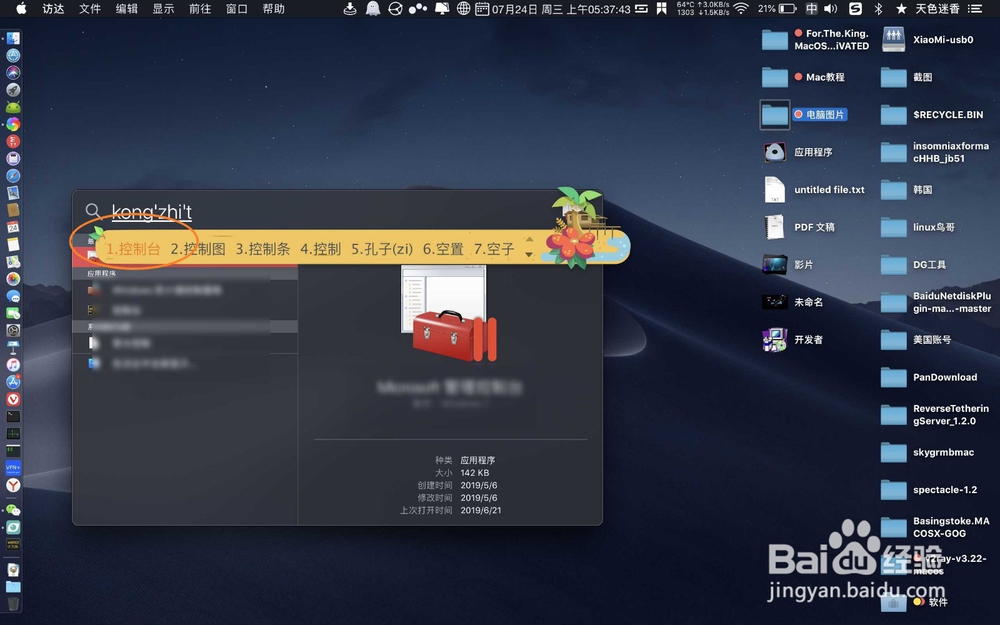Image resolution: width=1000 pixels, height=625 pixels.
Task: Open Notes app in the Dock
Action: point(13,245)
